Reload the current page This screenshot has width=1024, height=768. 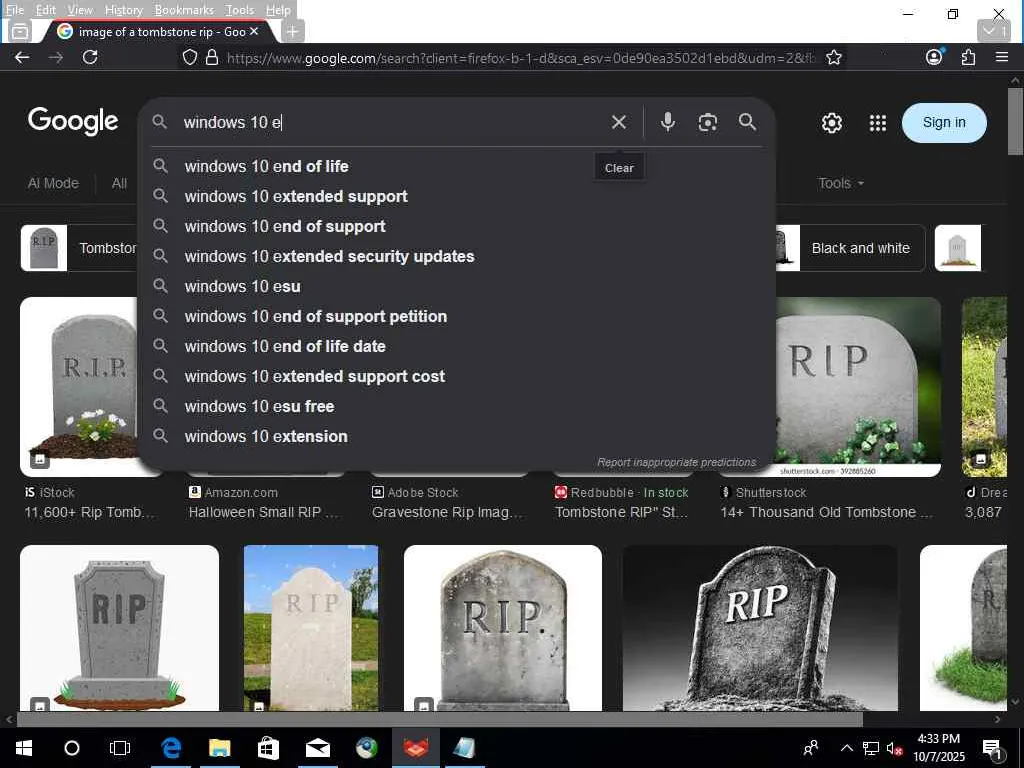point(90,57)
